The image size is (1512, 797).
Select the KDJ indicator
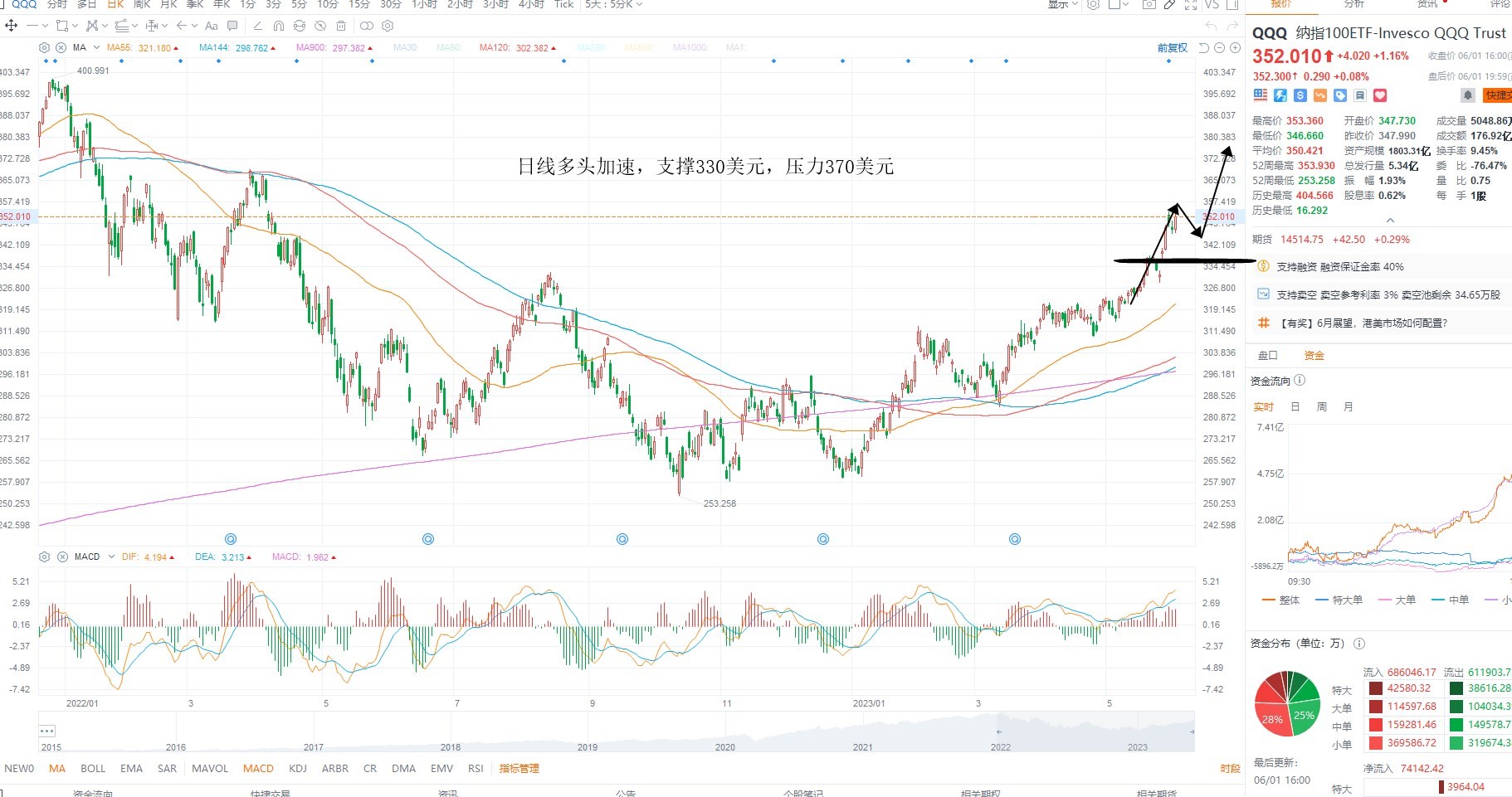tap(298, 769)
